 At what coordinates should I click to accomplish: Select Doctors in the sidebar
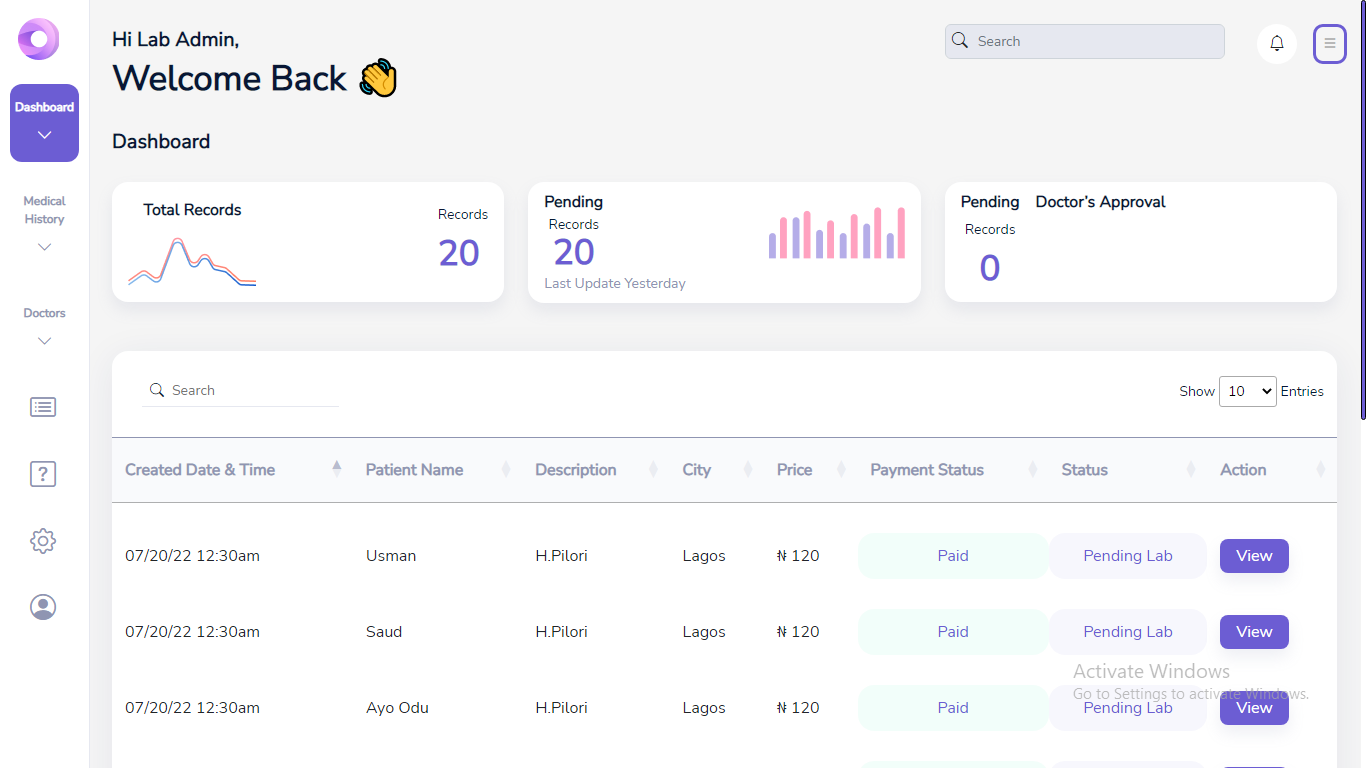tap(44, 313)
